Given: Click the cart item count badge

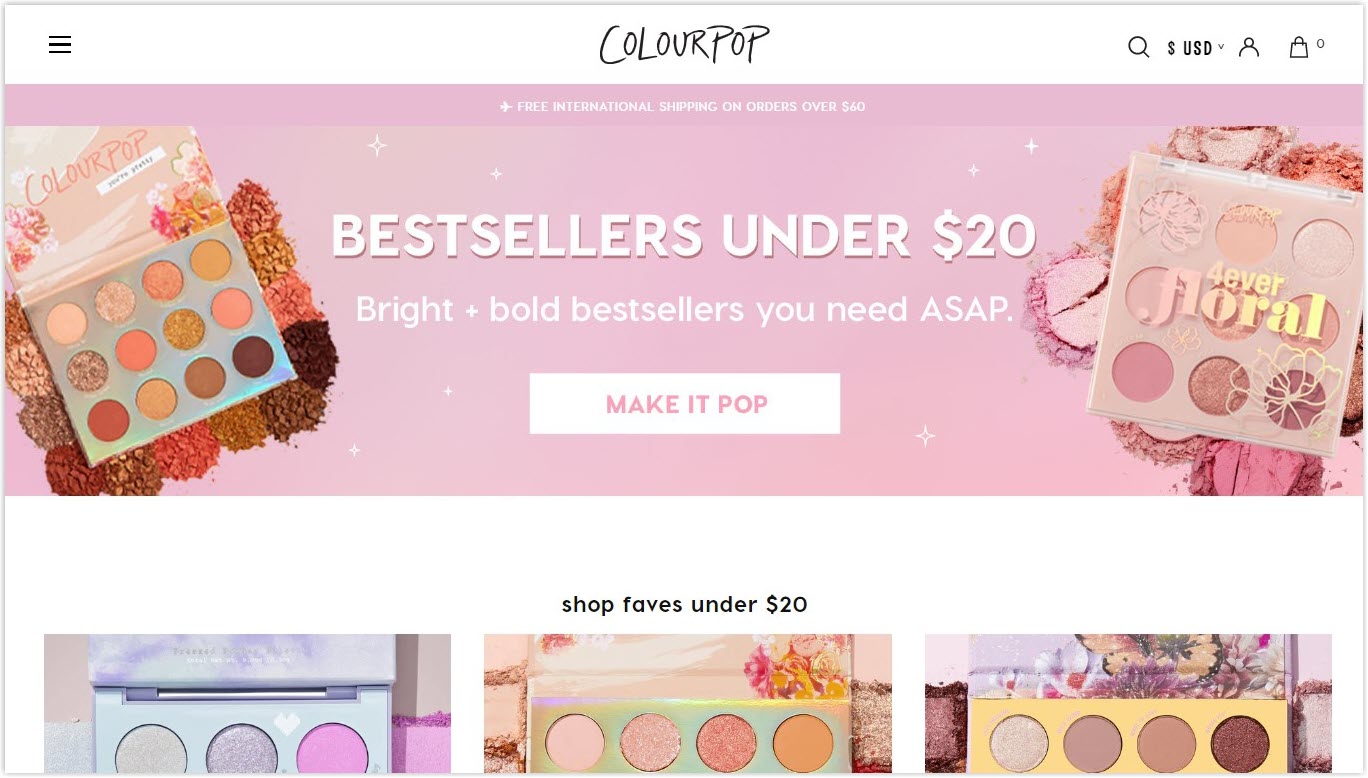Looking at the screenshot, I should point(1320,43).
